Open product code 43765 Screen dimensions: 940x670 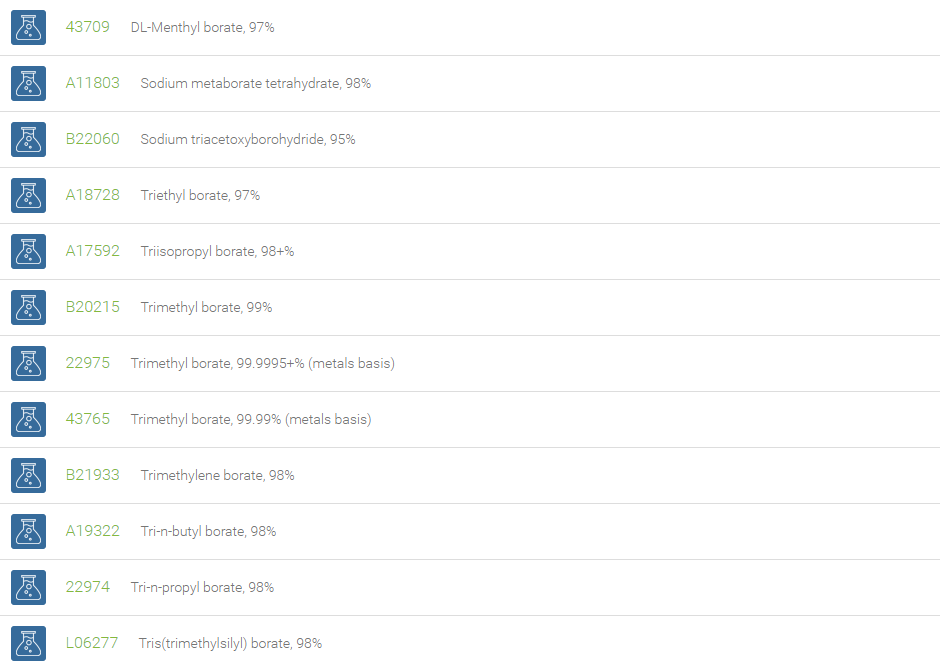tap(88, 419)
